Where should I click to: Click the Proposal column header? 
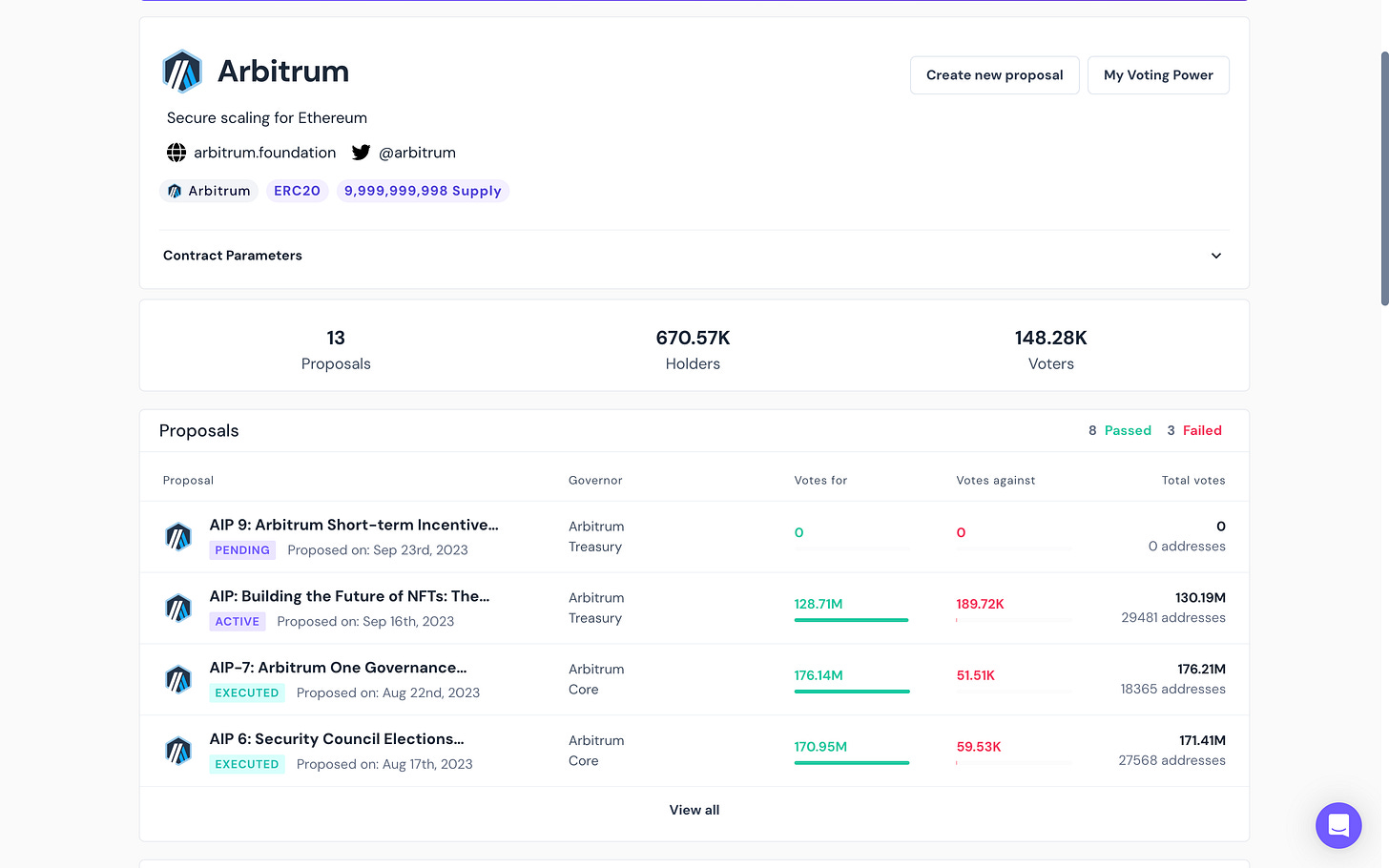coord(188,481)
